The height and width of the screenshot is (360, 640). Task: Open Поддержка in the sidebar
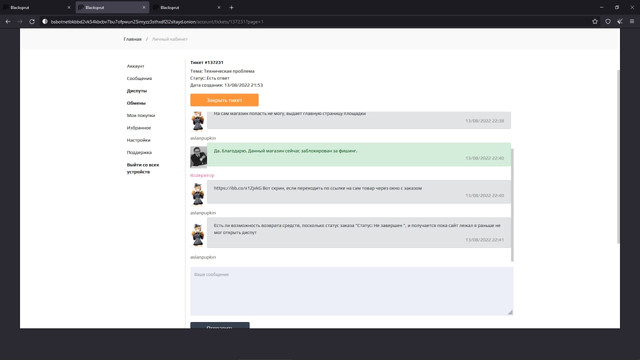tap(139, 152)
